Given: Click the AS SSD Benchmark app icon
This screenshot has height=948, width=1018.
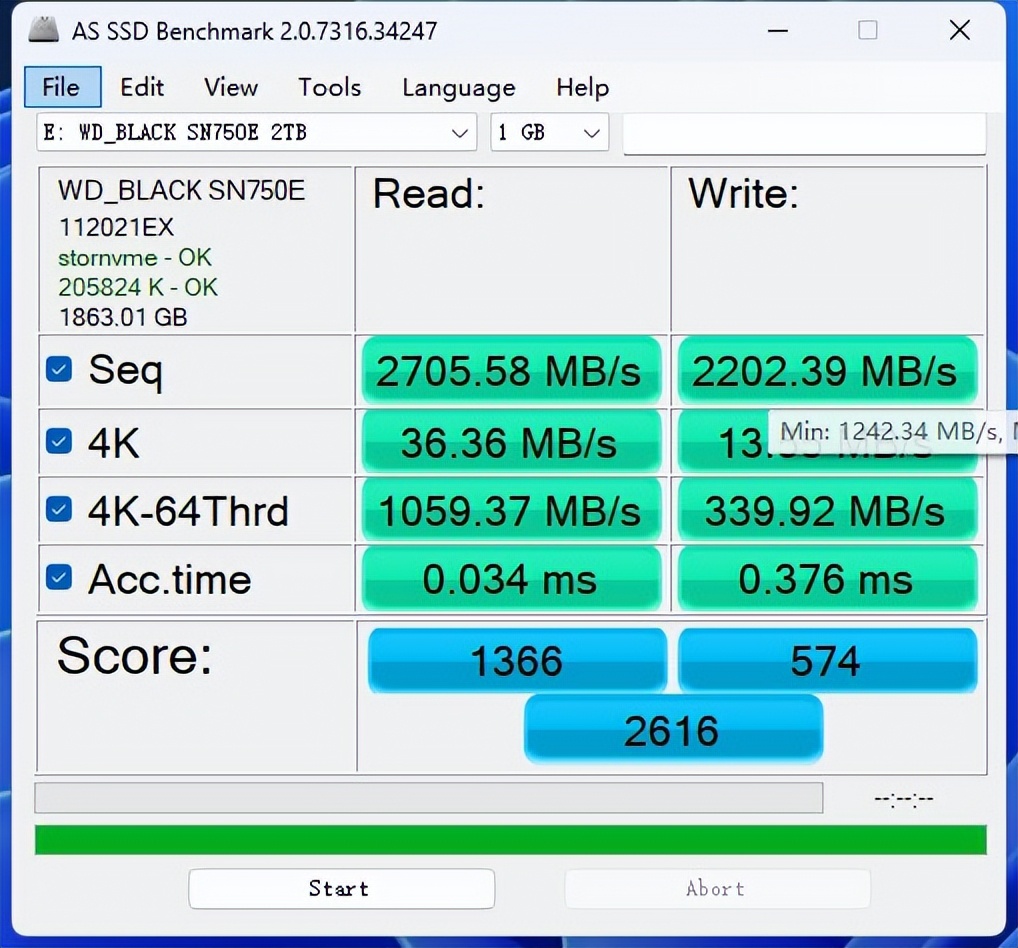Looking at the screenshot, I should coord(43,30).
